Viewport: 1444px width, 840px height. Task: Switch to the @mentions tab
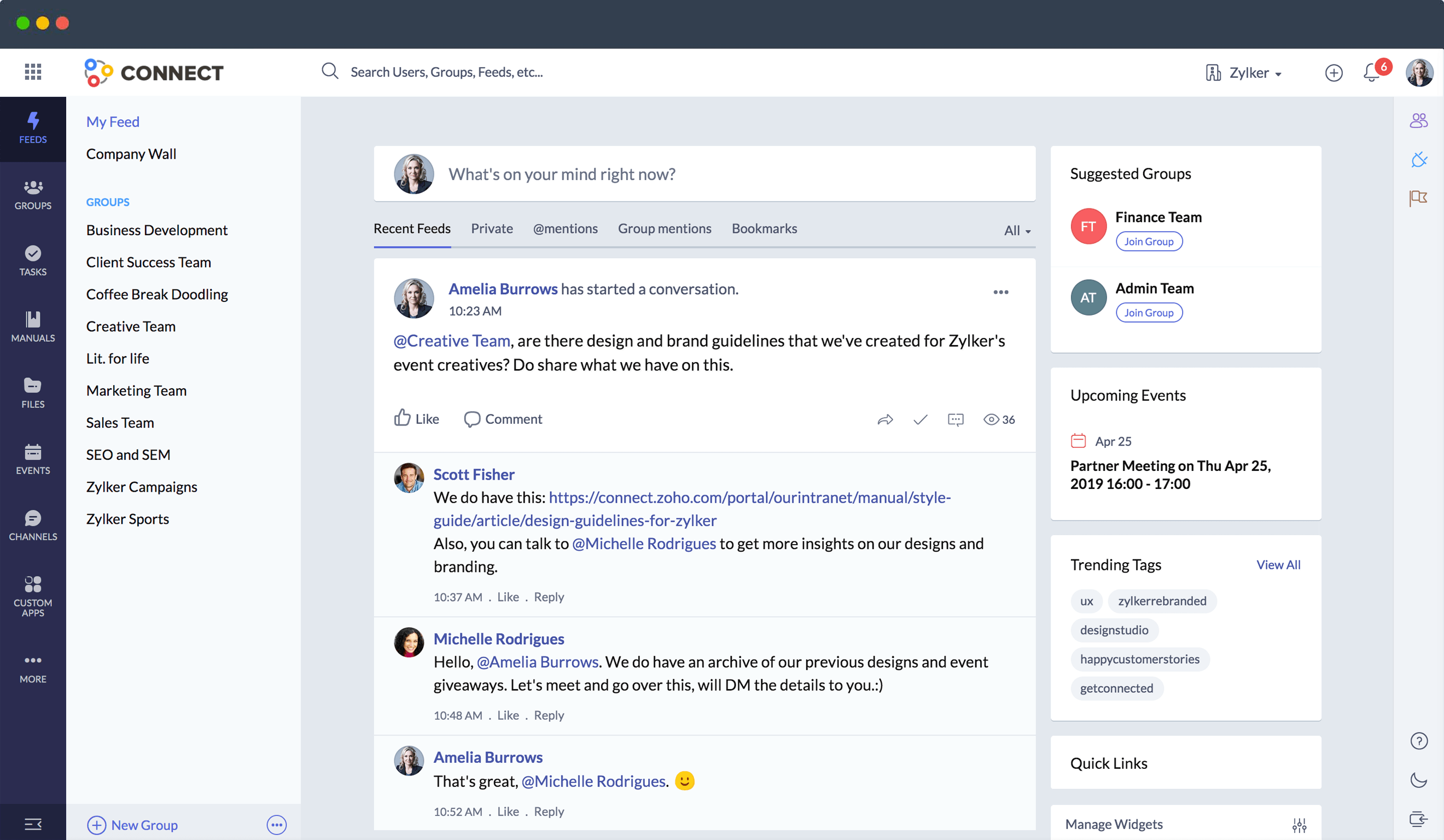[x=565, y=229]
